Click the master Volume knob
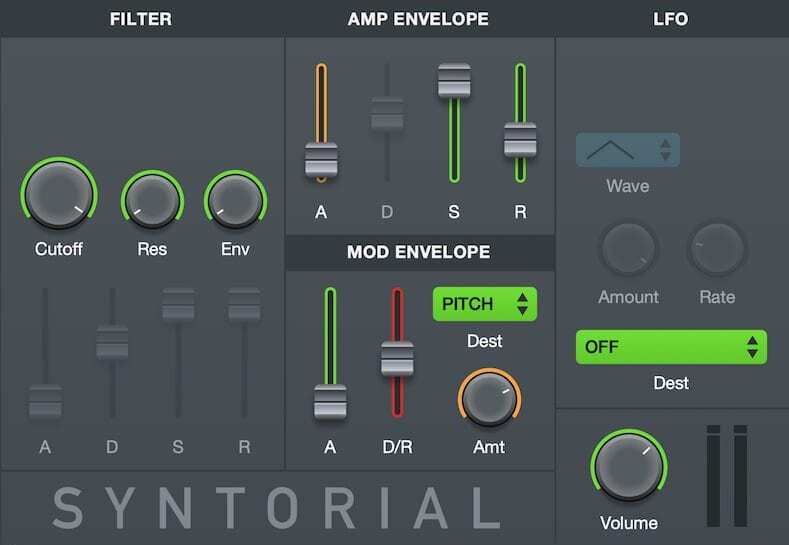This screenshot has height=545, width=789. coord(628,466)
